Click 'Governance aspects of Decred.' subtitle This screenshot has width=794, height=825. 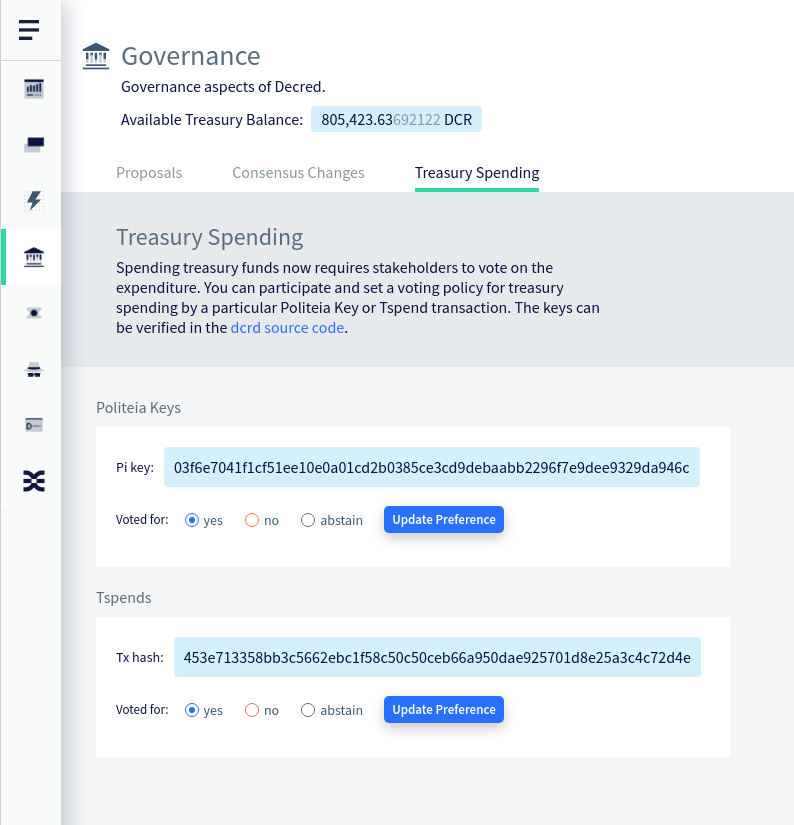pyautogui.click(x=223, y=87)
